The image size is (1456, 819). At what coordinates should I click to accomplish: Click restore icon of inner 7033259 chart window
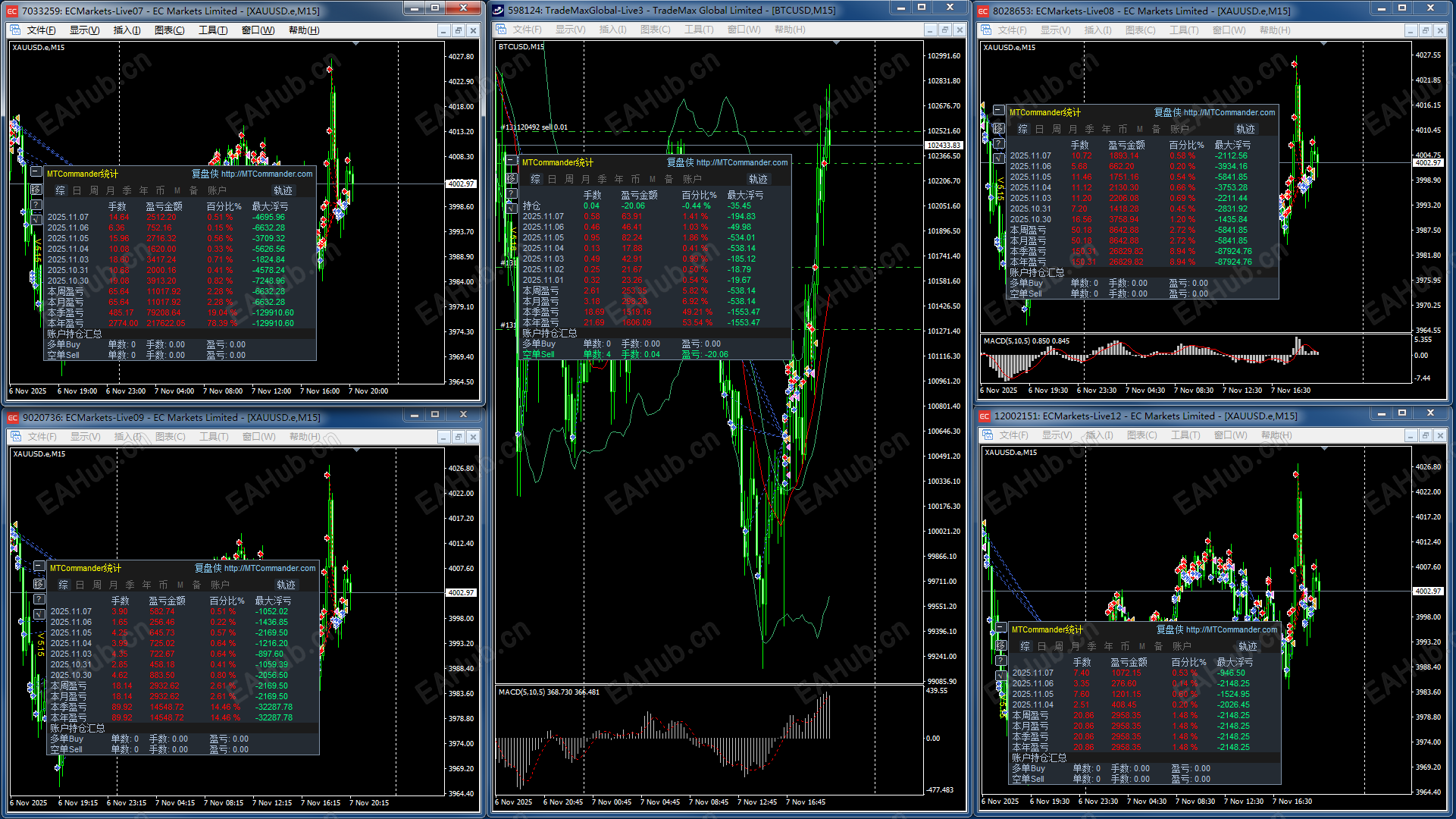pos(458,30)
